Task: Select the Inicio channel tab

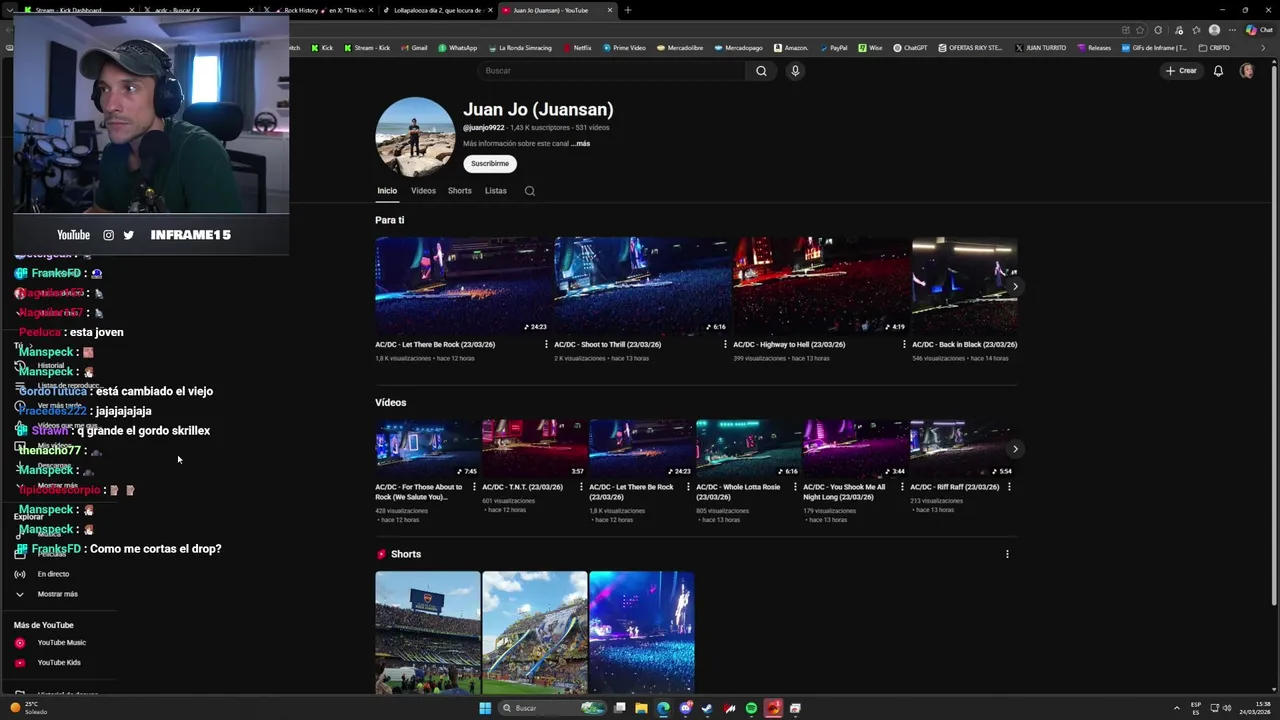Action: pos(387,191)
